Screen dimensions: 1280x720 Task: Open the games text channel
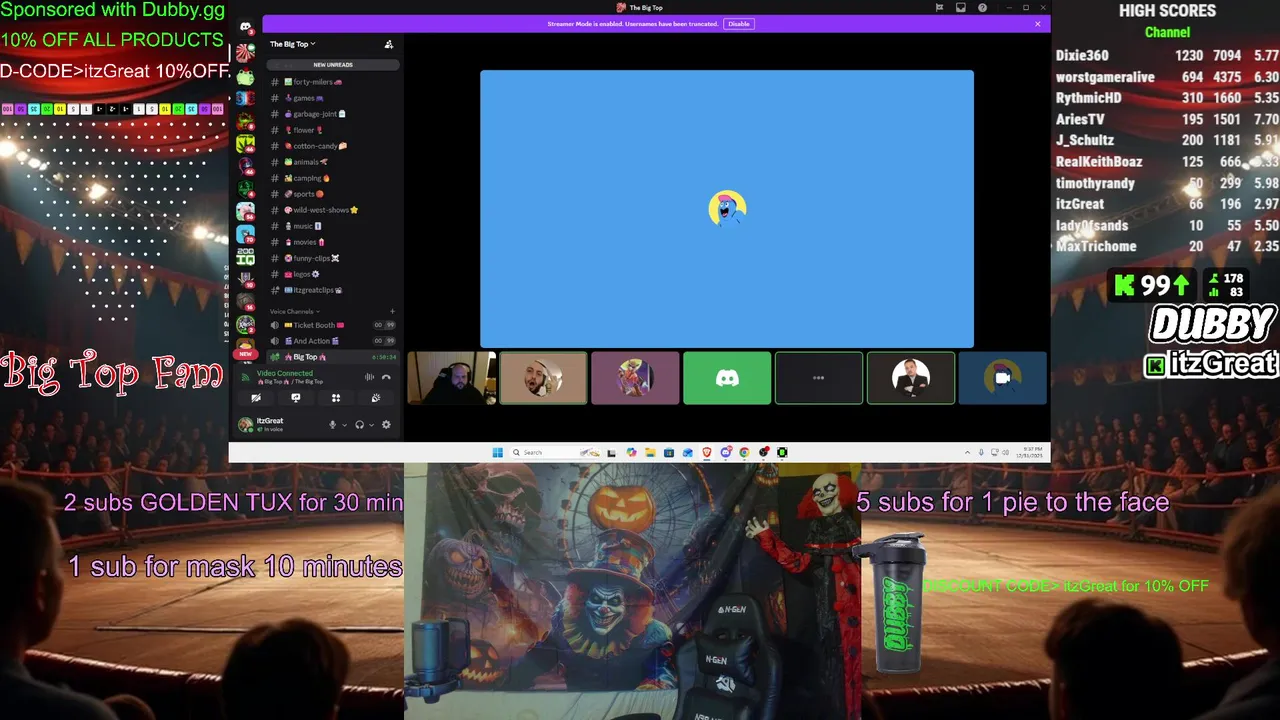click(x=333, y=98)
